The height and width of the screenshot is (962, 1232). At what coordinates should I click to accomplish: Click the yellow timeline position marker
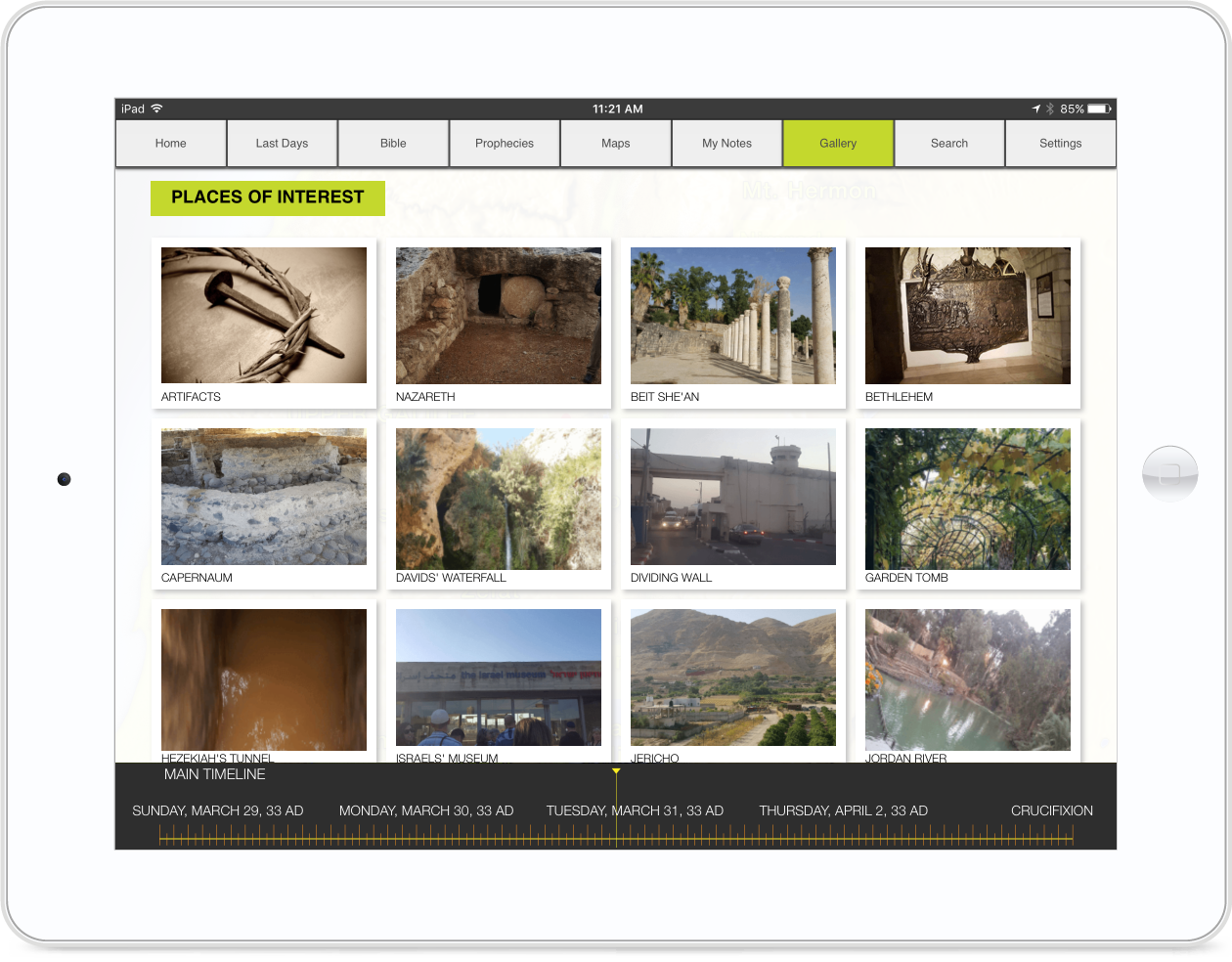616,772
